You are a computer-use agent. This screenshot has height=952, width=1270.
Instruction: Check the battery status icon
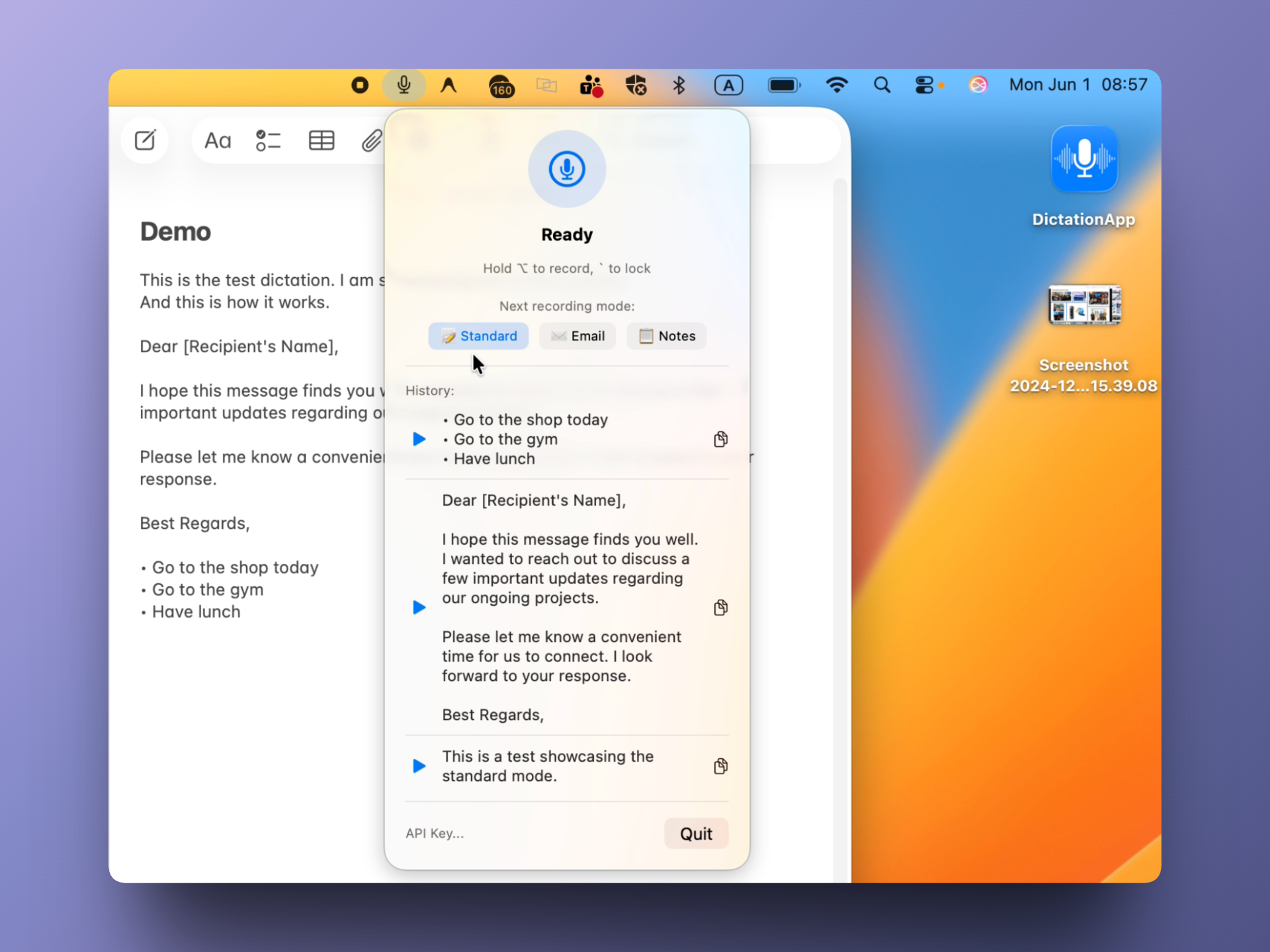click(784, 85)
